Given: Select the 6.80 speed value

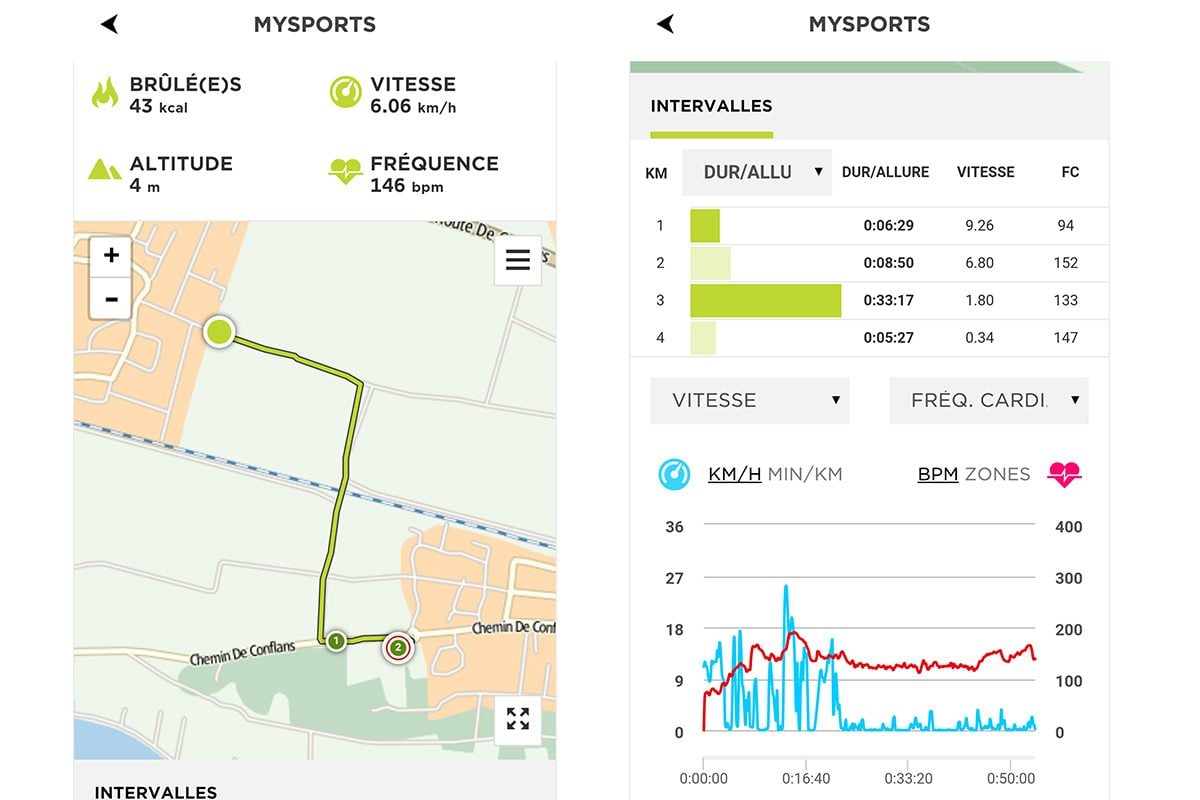Looking at the screenshot, I should point(980,263).
